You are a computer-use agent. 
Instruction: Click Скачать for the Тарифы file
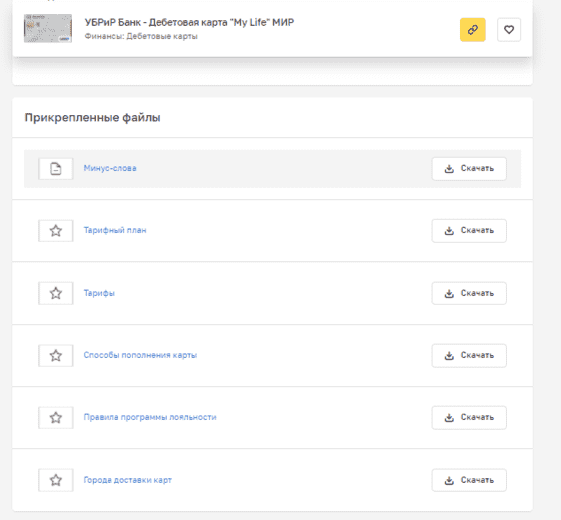point(469,293)
